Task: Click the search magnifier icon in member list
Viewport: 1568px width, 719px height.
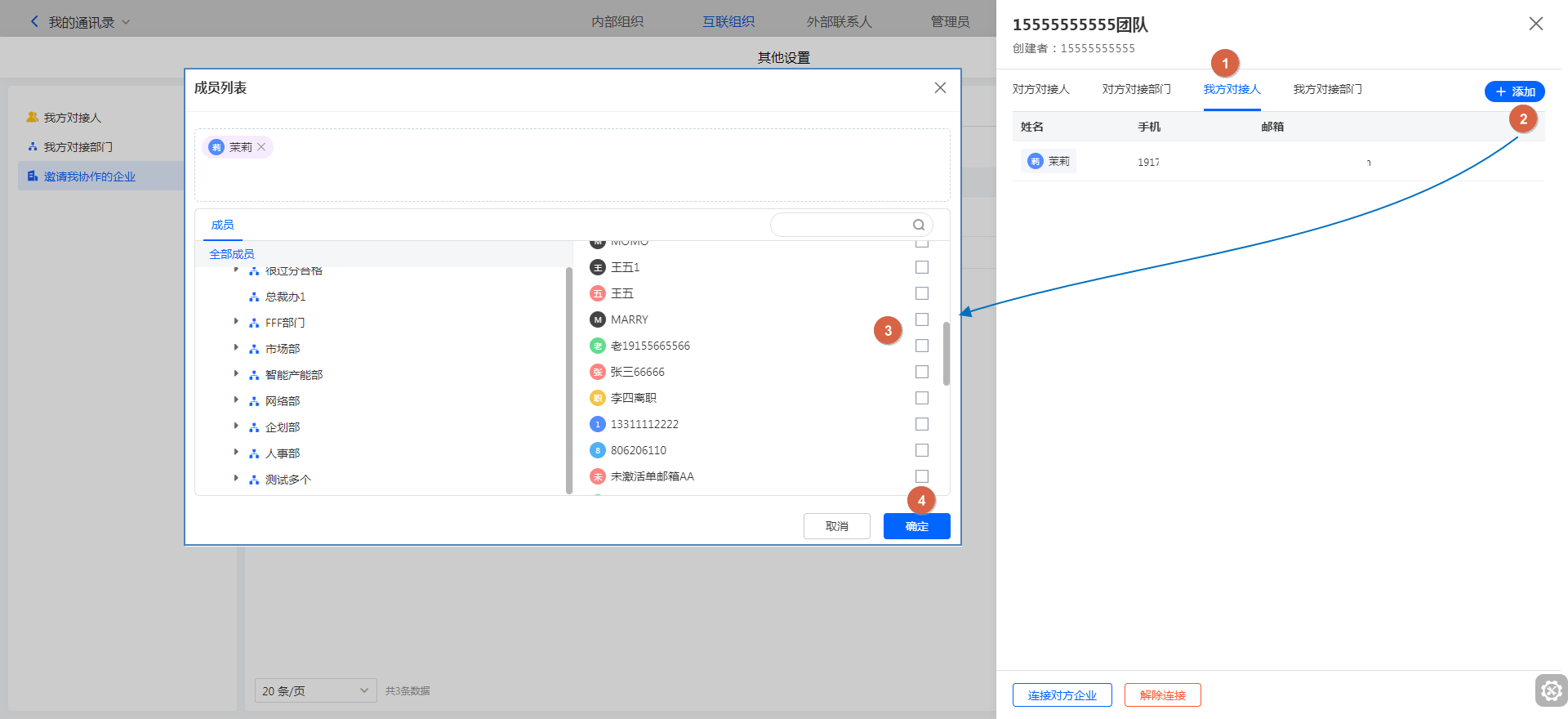Action: pos(919,225)
